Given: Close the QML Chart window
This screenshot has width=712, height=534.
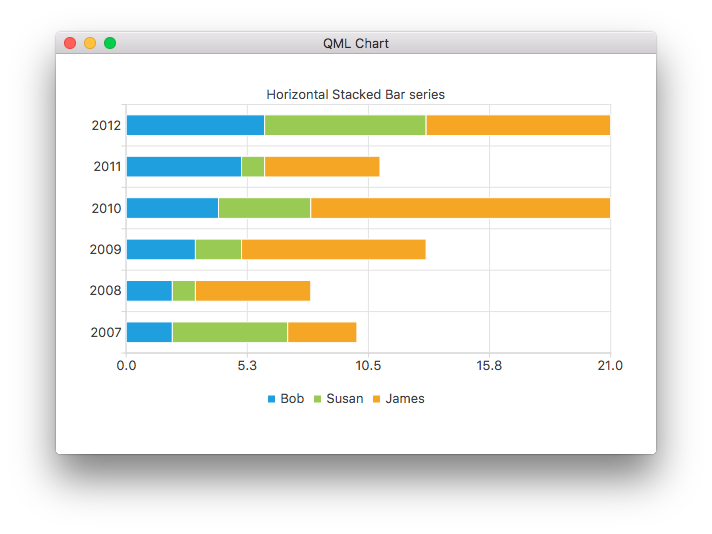Looking at the screenshot, I should [x=70, y=43].
